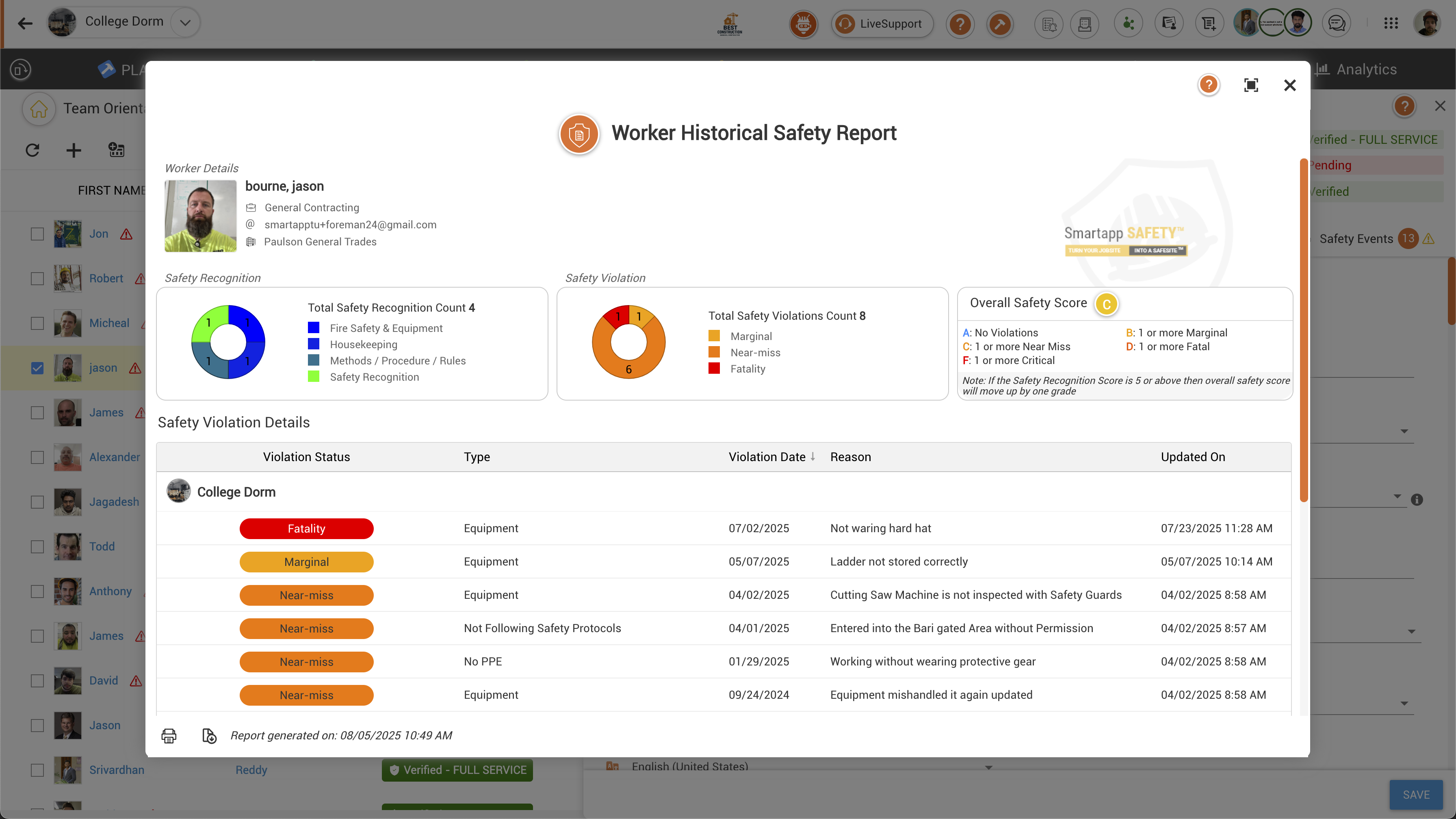This screenshot has height=819, width=1456.
Task: Go back with the left arrow
Action: [x=25, y=23]
